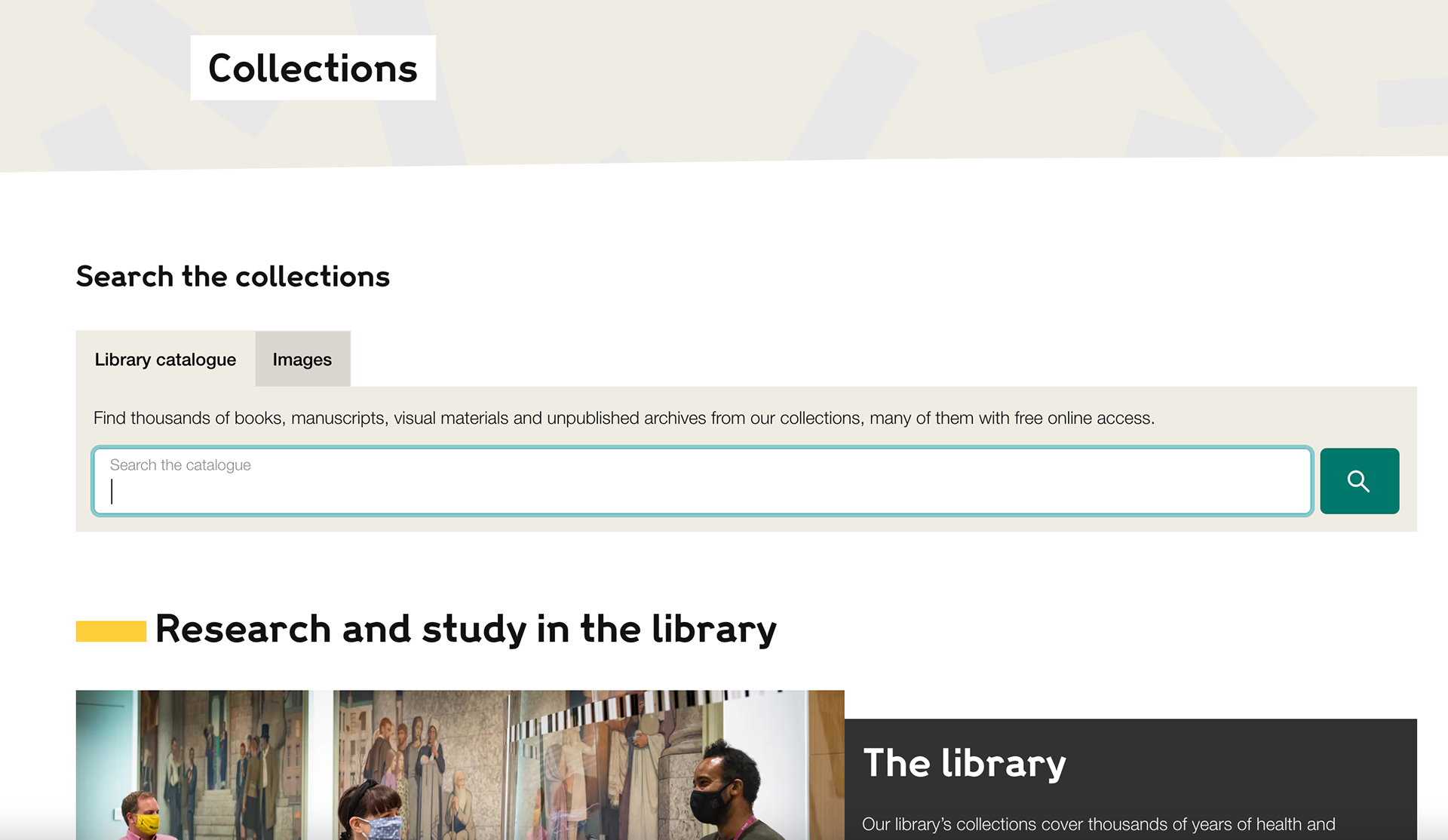Click the green magnifier search button
Screen dimensions: 1448x840
click(1359, 481)
